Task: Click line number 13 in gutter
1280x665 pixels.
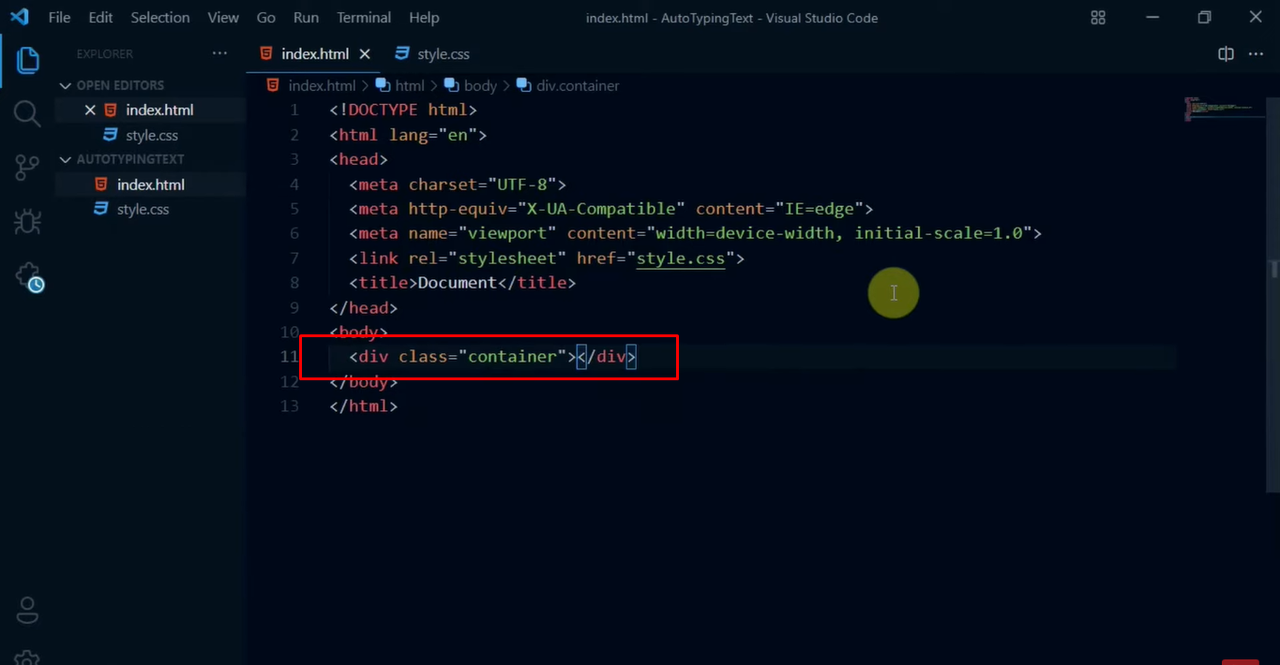Action: pyautogui.click(x=289, y=406)
